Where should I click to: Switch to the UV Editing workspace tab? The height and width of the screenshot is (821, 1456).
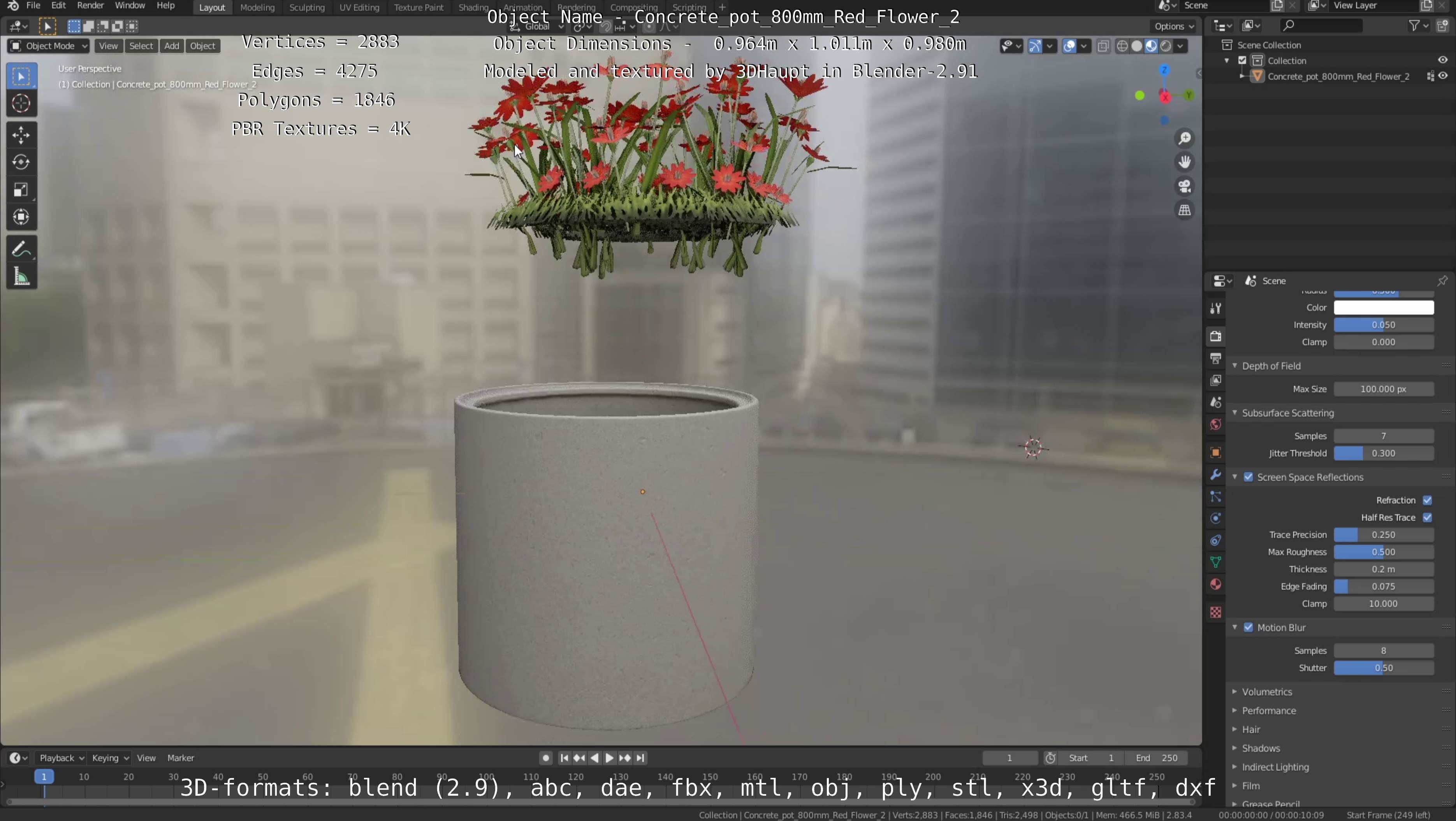click(359, 7)
